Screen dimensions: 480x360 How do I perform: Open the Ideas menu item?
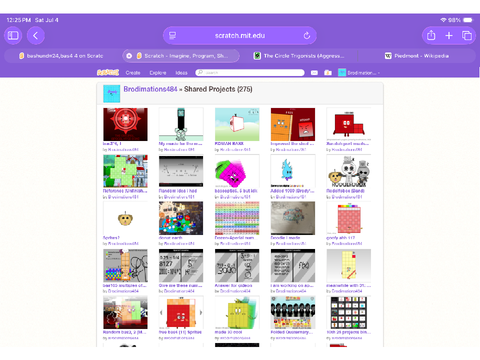click(181, 73)
